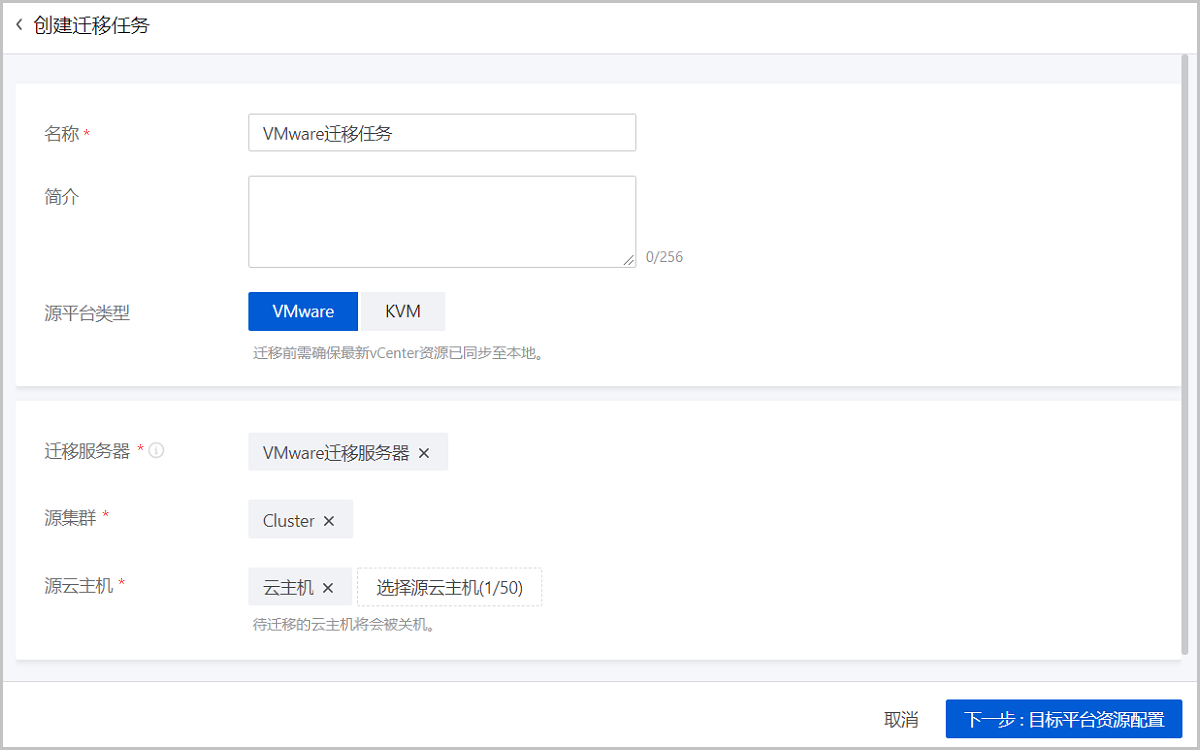Click the 0/256 character counter
The width and height of the screenshot is (1200, 750).
click(664, 257)
